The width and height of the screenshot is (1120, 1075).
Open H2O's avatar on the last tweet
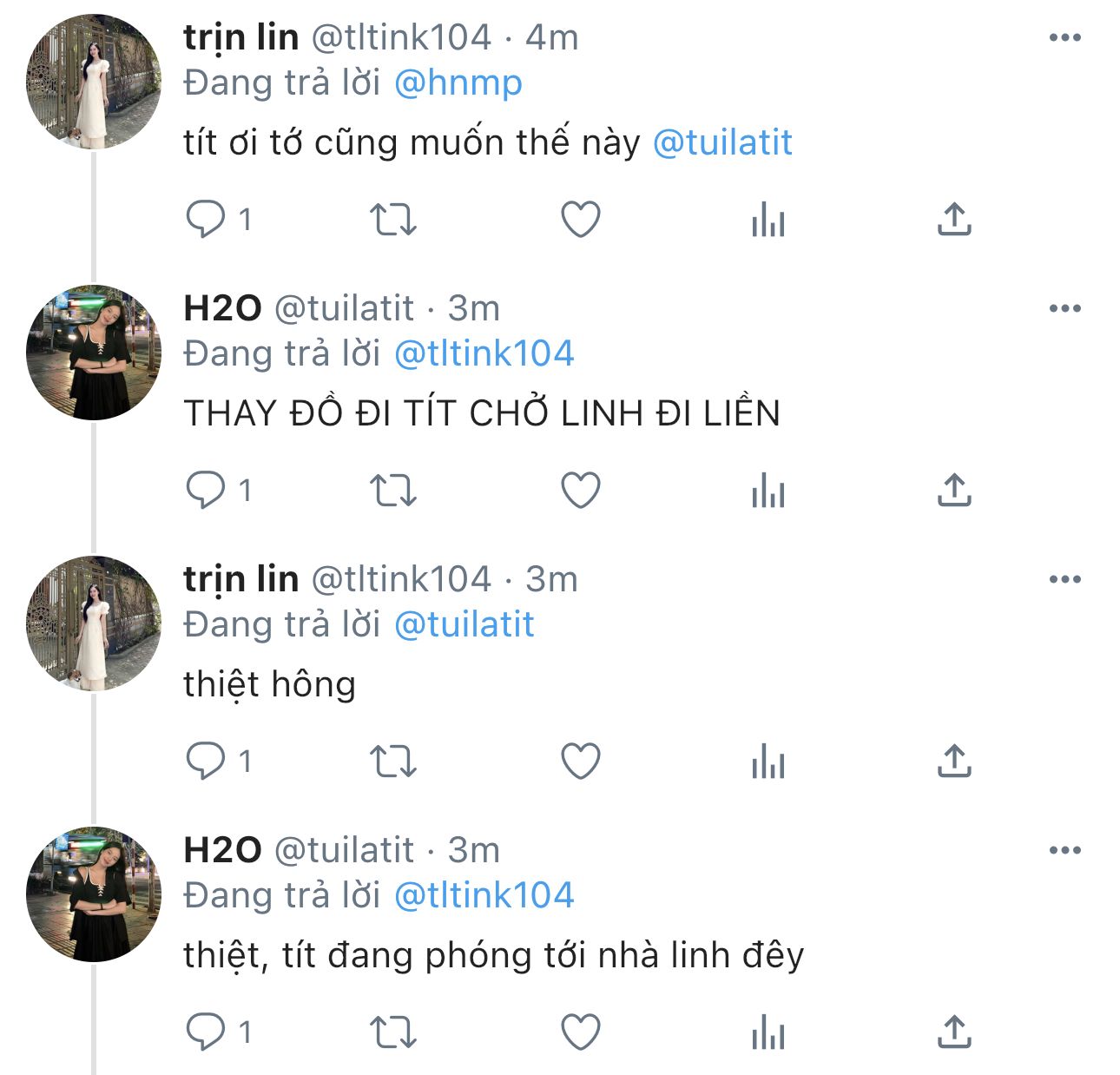click(94, 894)
